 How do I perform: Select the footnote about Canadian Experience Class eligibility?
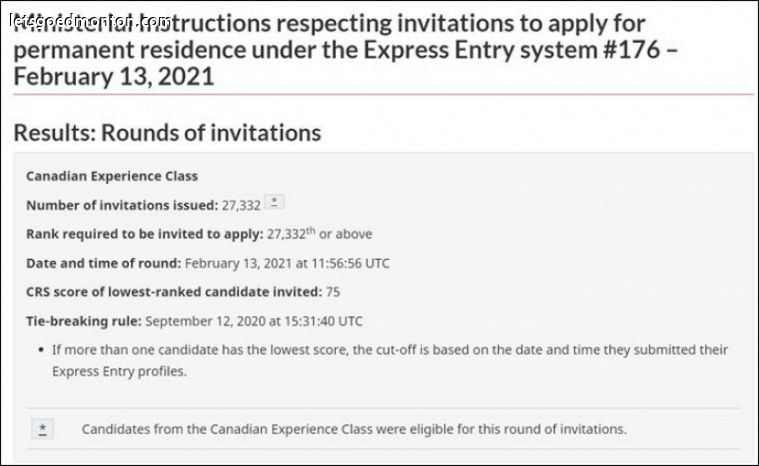coord(354,429)
